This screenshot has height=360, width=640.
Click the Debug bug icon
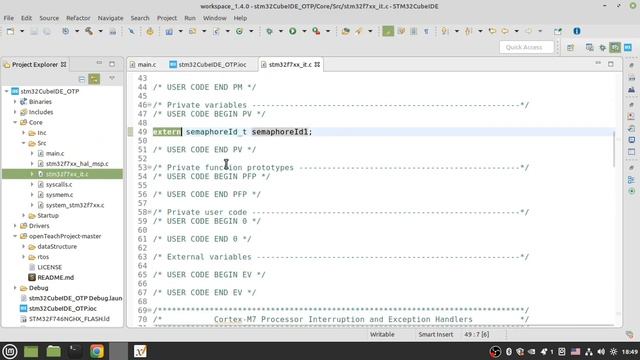click(x=269, y=31)
